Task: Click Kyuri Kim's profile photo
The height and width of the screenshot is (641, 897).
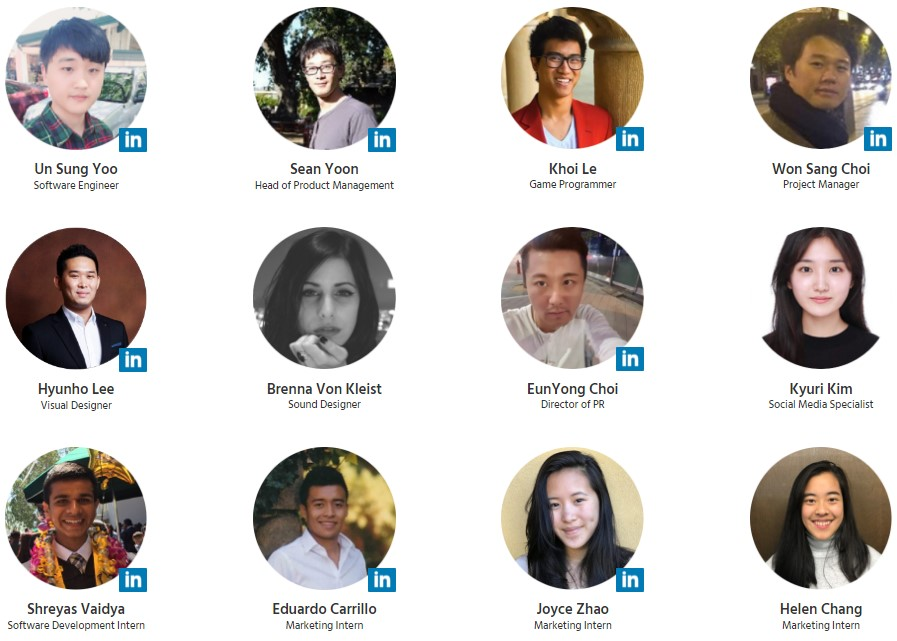Action: (821, 298)
